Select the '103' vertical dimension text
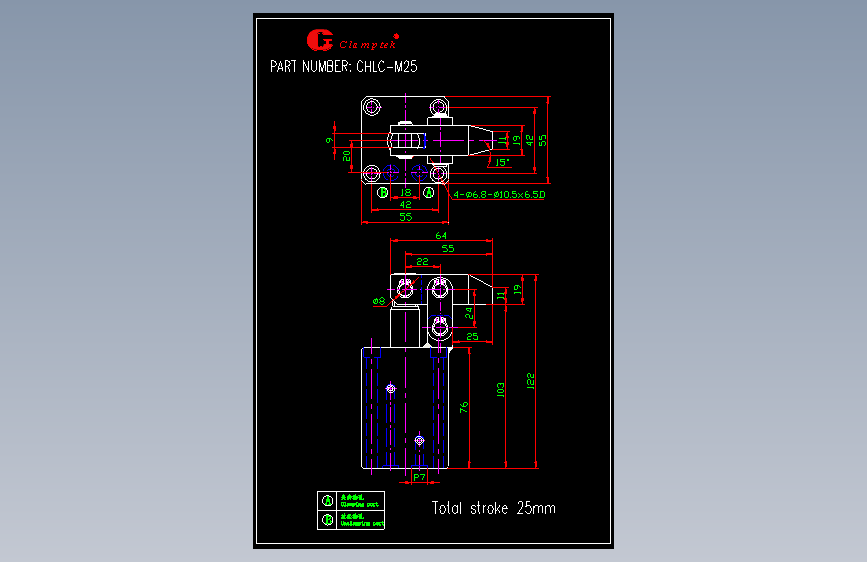The image size is (867, 562). click(x=500, y=390)
